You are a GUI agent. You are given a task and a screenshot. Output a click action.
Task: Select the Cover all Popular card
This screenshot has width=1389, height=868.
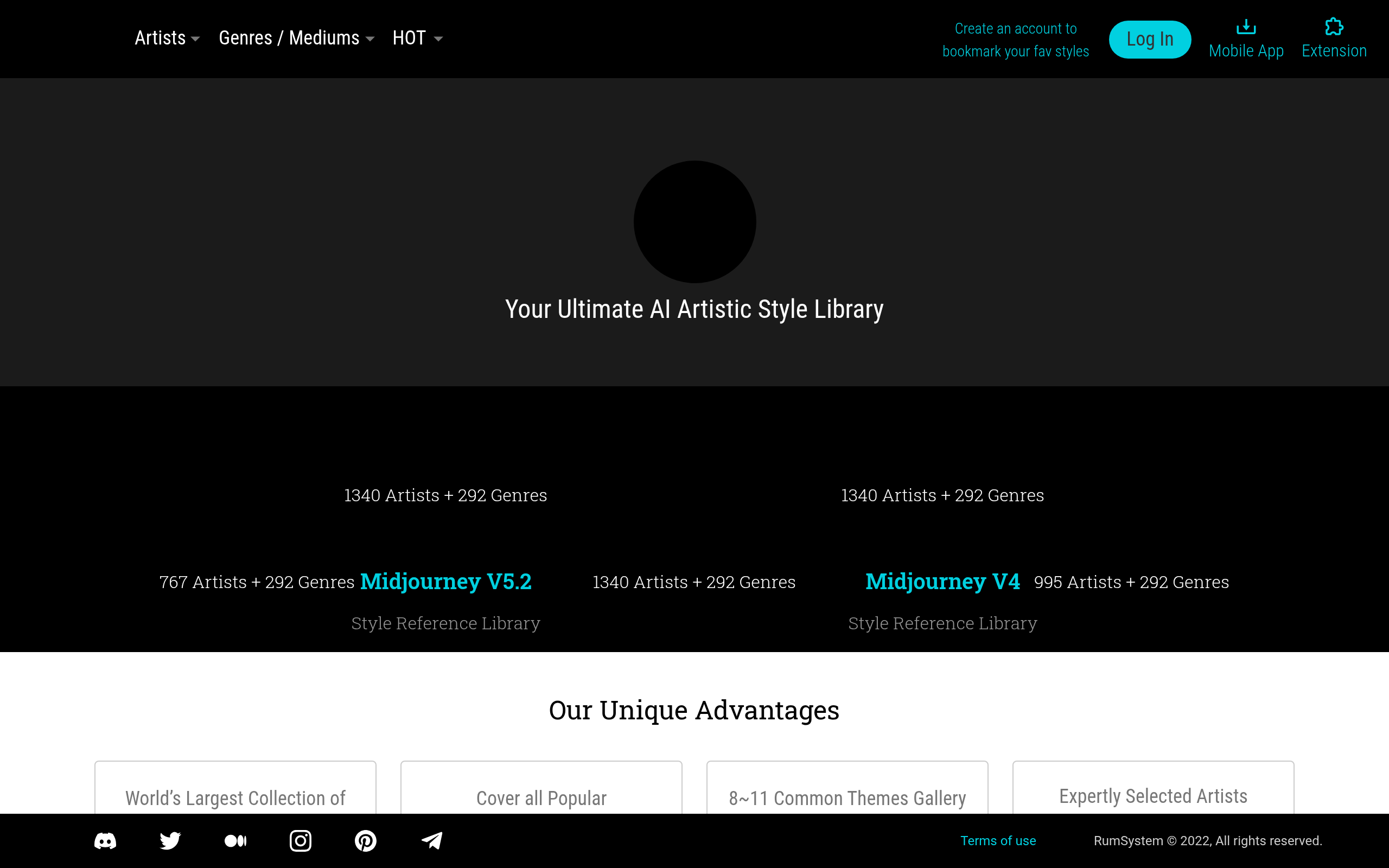click(x=541, y=787)
